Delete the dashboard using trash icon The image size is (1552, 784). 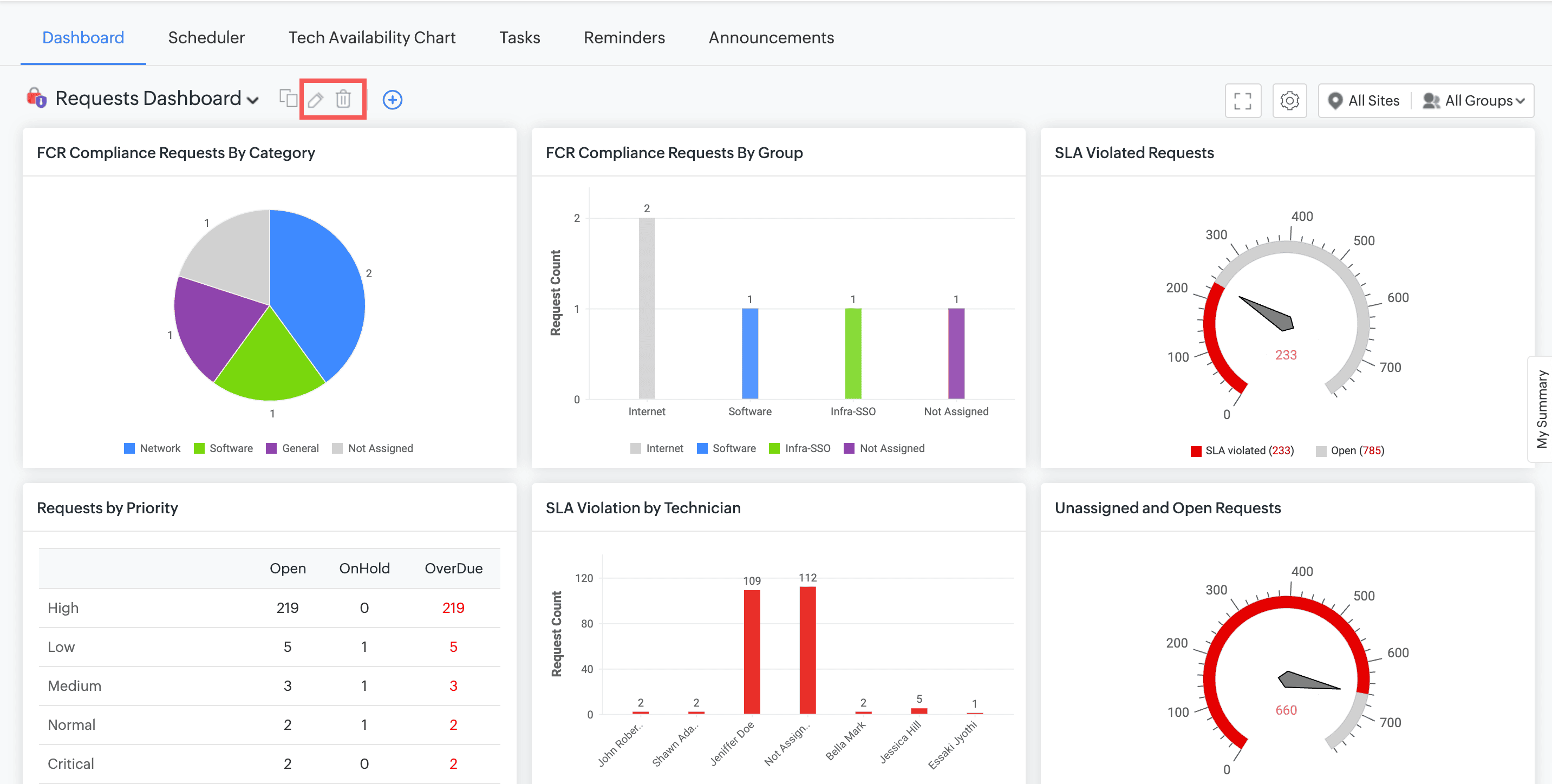tap(343, 100)
